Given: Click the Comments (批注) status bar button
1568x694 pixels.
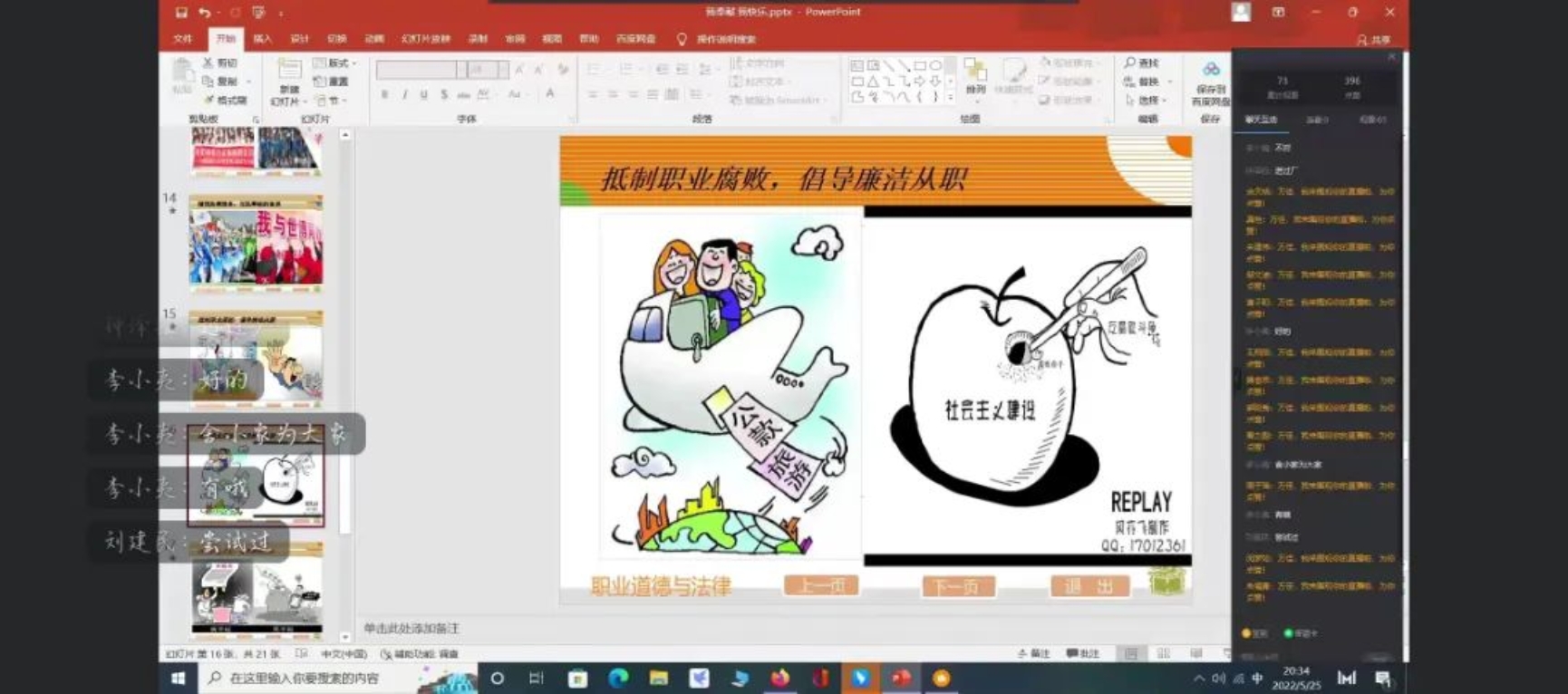Looking at the screenshot, I should coord(1082,653).
